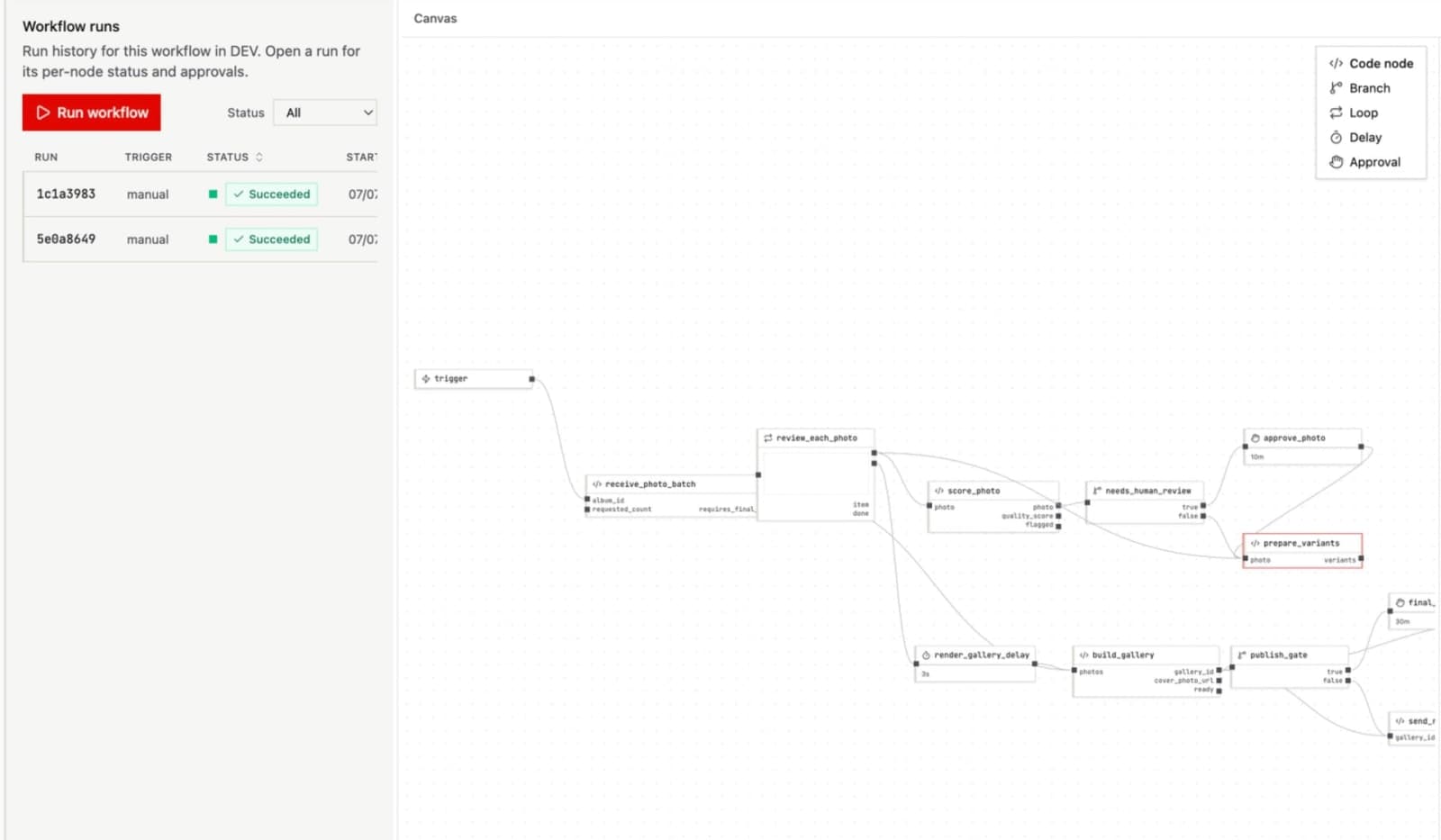Click the quality_score port on score_photo

[1058, 516]
